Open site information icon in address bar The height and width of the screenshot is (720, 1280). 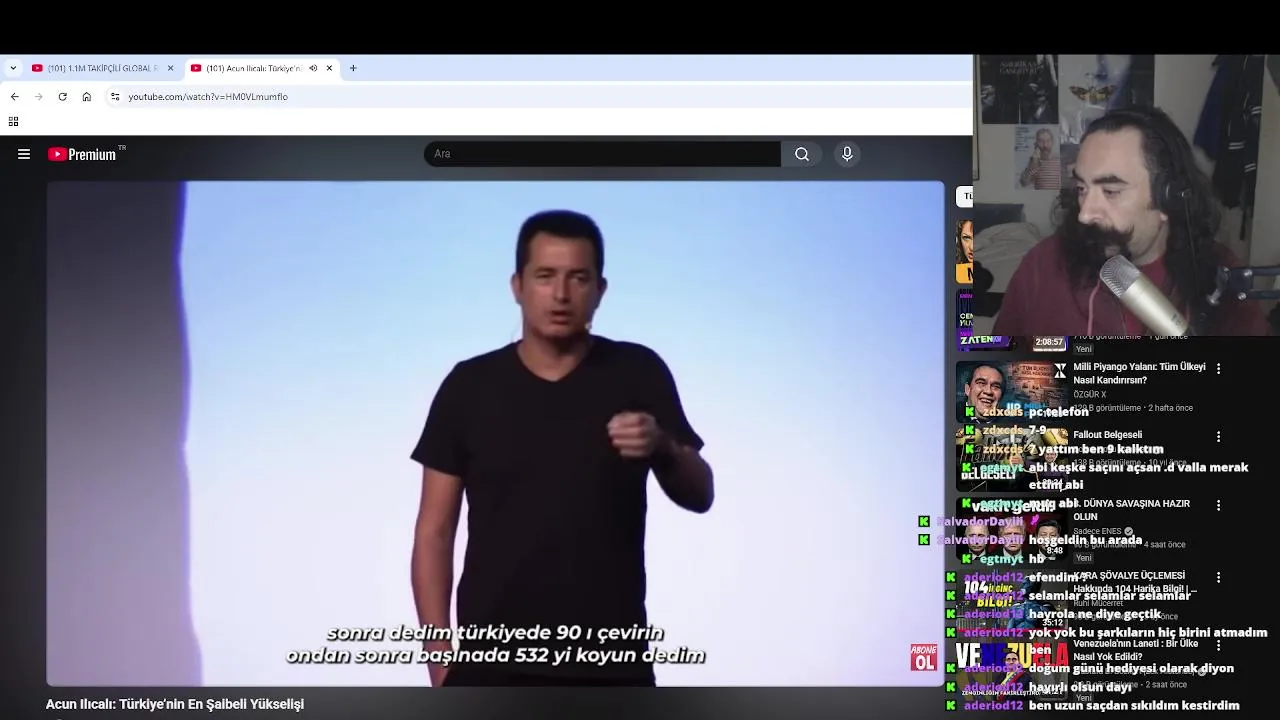115,97
